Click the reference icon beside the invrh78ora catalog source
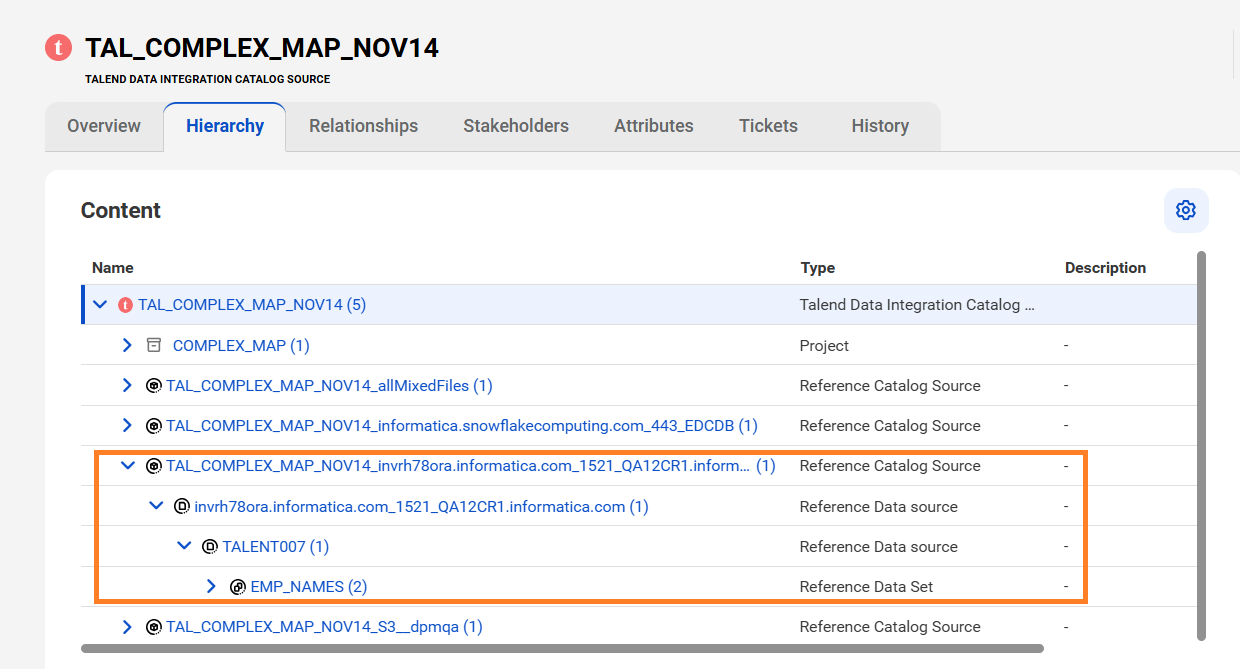1240x669 pixels. [154, 466]
